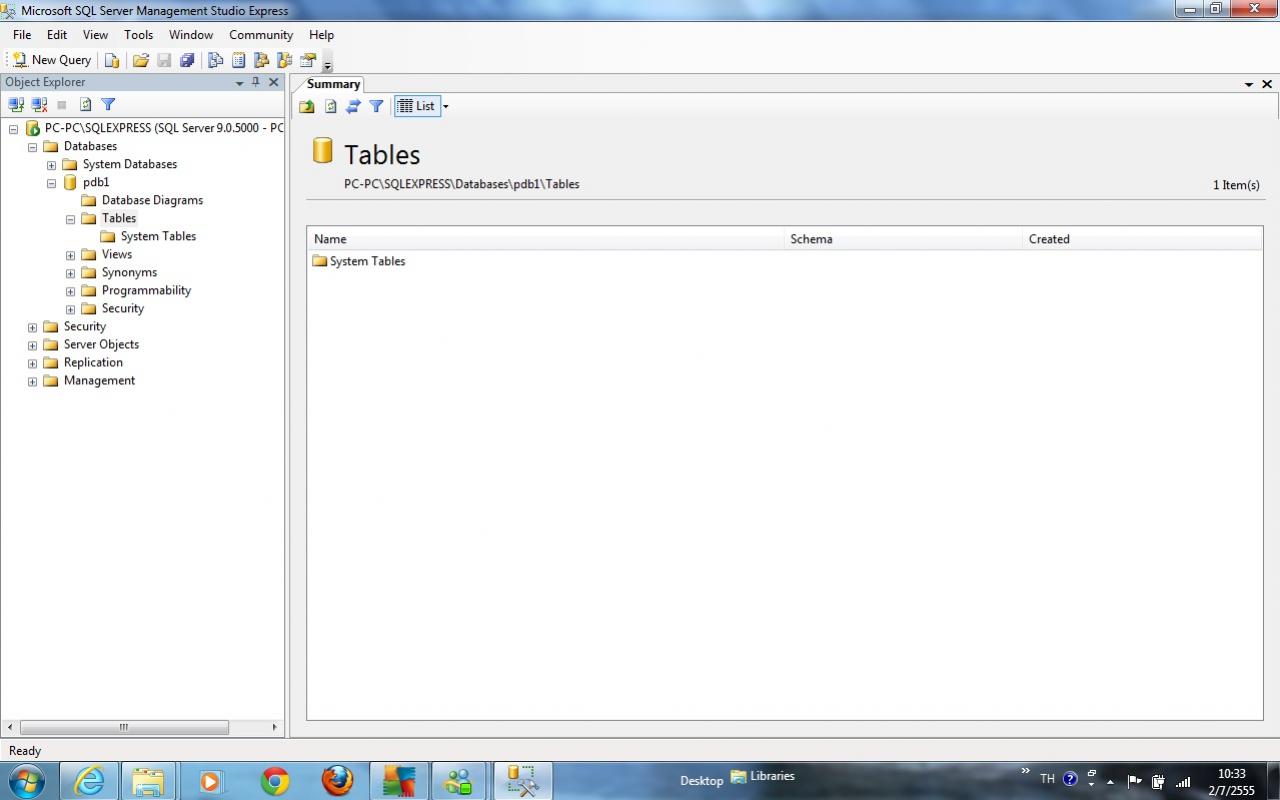Open the List view dropdown arrow
The height and width of the screenshot is (800, 1280).
pyautogui.click(x=446, y=106)
